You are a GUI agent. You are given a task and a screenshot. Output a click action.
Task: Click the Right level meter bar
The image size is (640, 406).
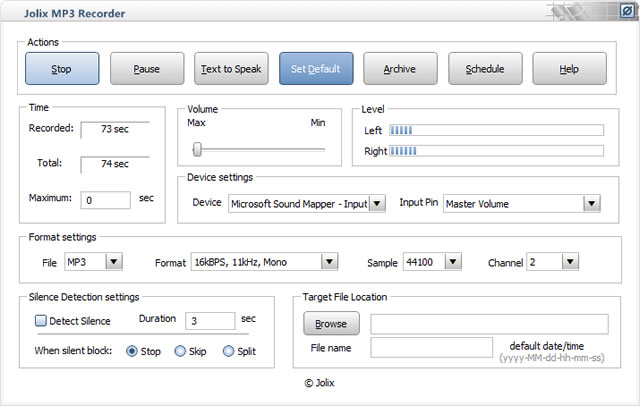click(496, 151)
